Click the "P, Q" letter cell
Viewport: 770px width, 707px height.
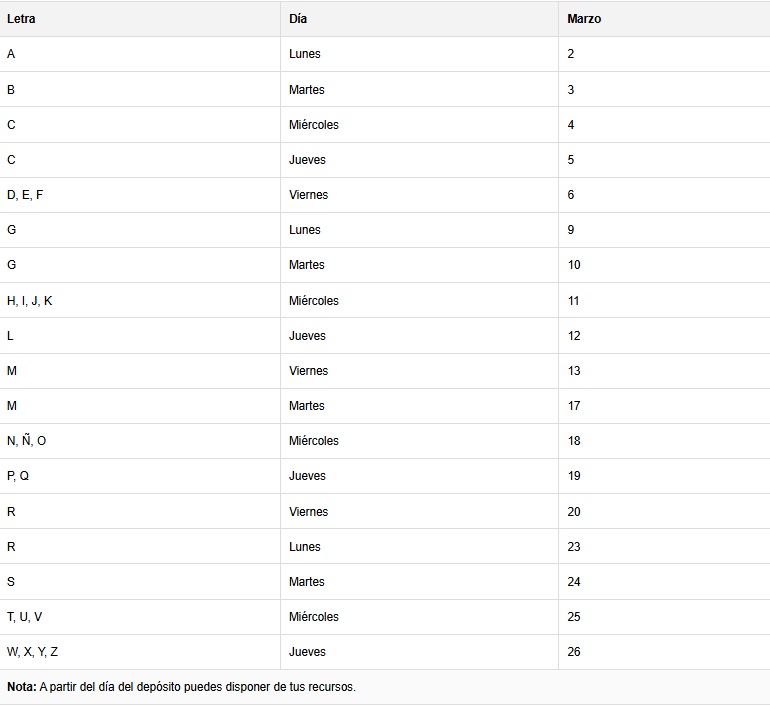pos(18,476)
